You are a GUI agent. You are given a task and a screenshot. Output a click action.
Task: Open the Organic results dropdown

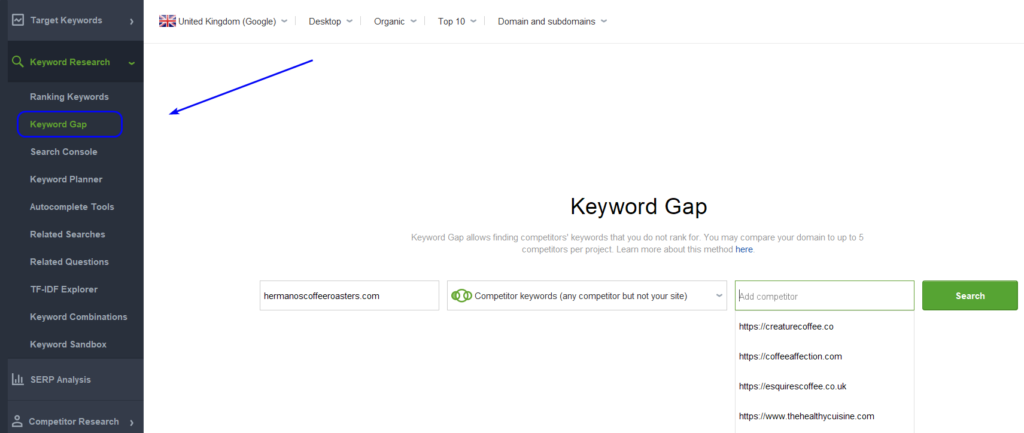coord(395,21)
